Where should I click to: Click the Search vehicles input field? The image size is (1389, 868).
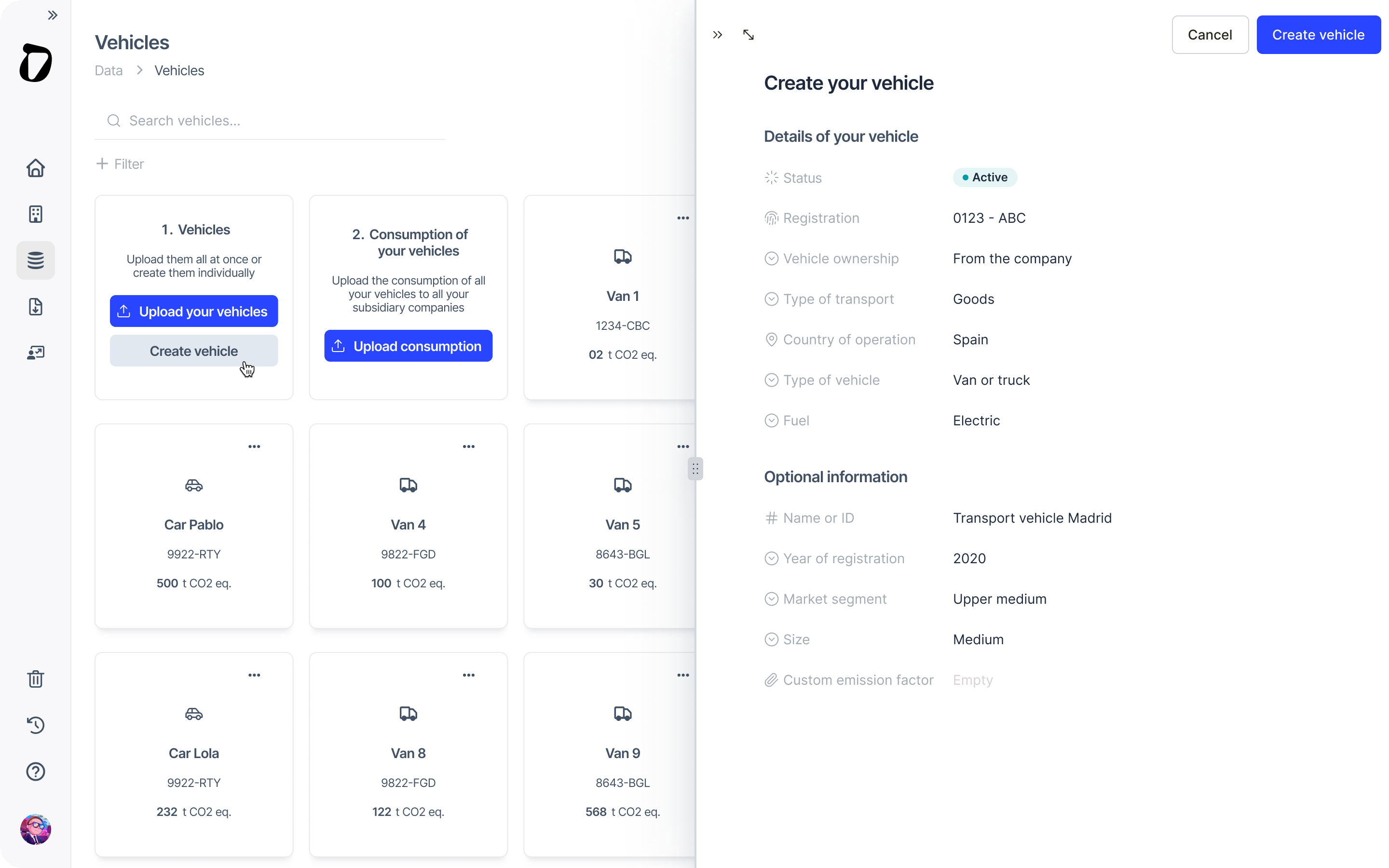(x=270, y=121)
